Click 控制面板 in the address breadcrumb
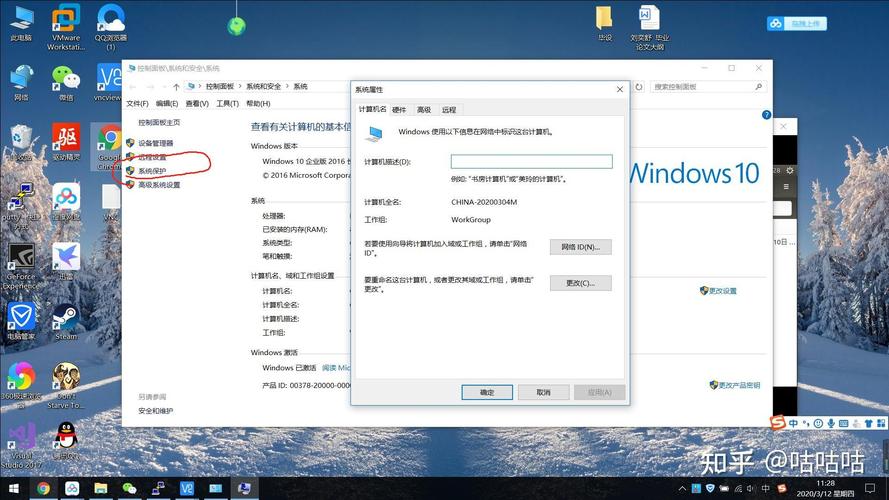The image size is (889, 500). pos(219,86)
